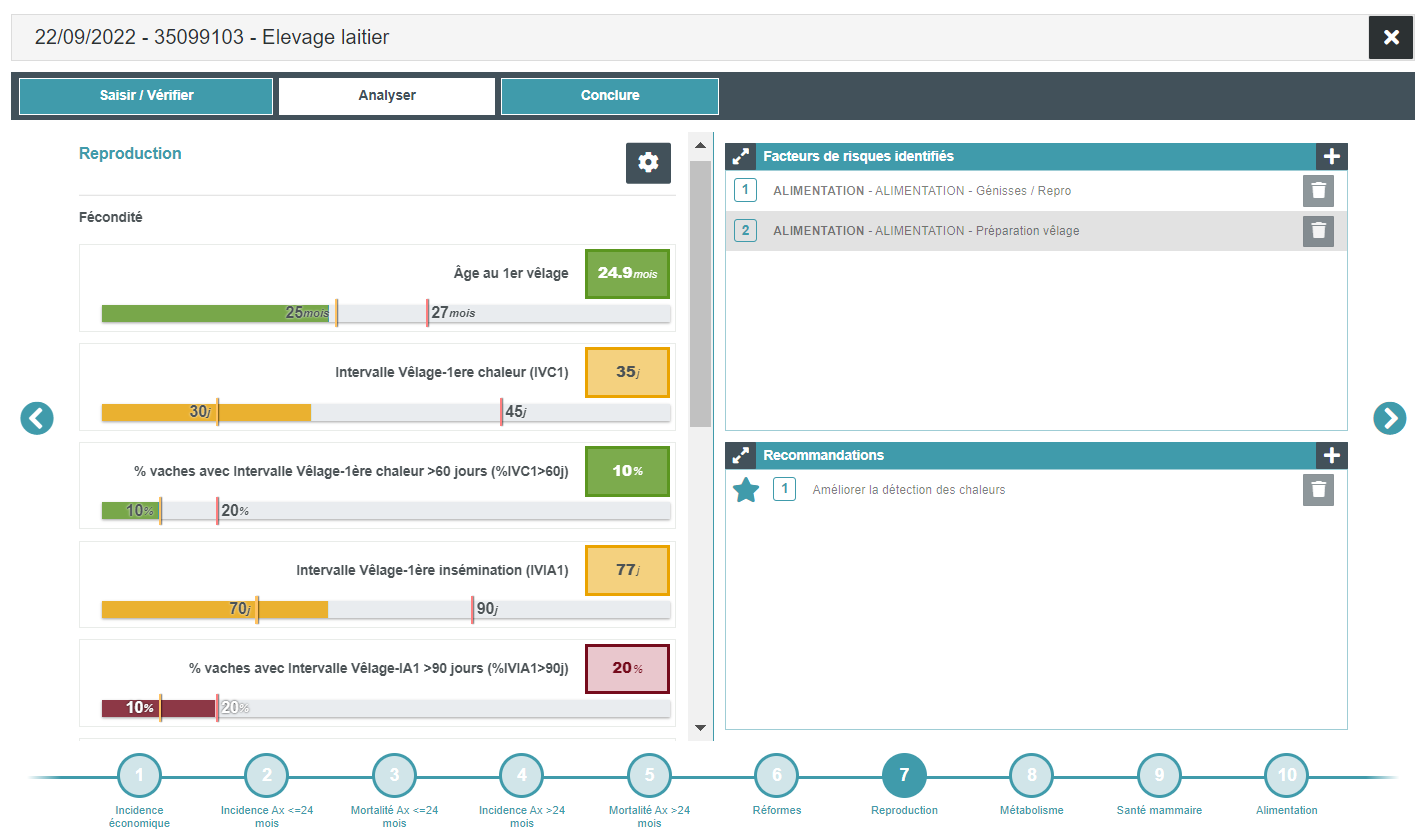Image resolution: width=1419 pixels, height=835 pixels.
Task: Switch to the Conclure tab
Action: [x=609, y=96]
